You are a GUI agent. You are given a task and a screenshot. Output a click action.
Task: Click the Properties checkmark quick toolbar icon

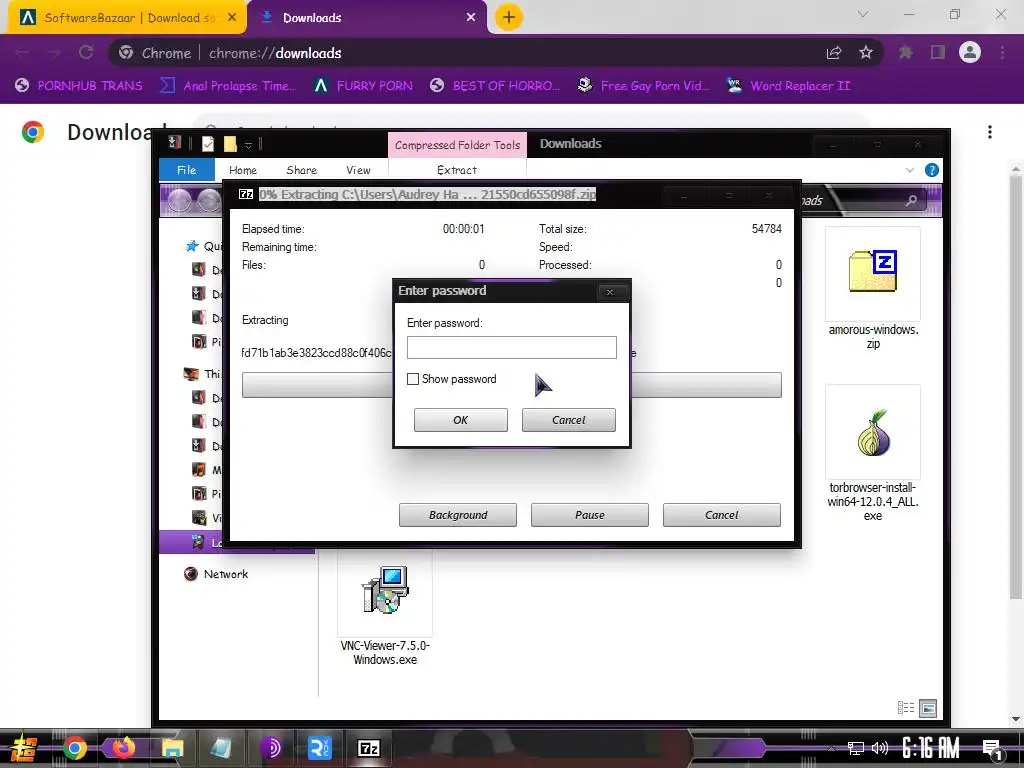point(208,144)
